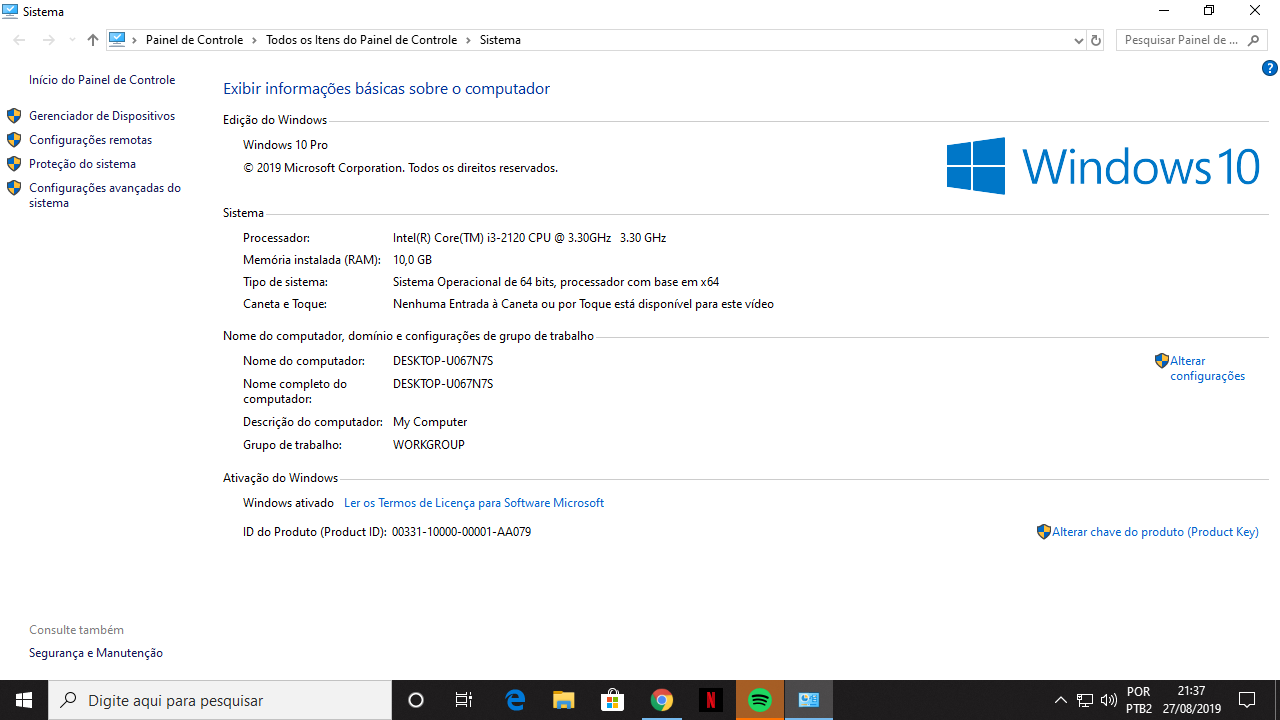
Task: Select Painel de Controle breadcrumb
Action: [x=194, y=40]
